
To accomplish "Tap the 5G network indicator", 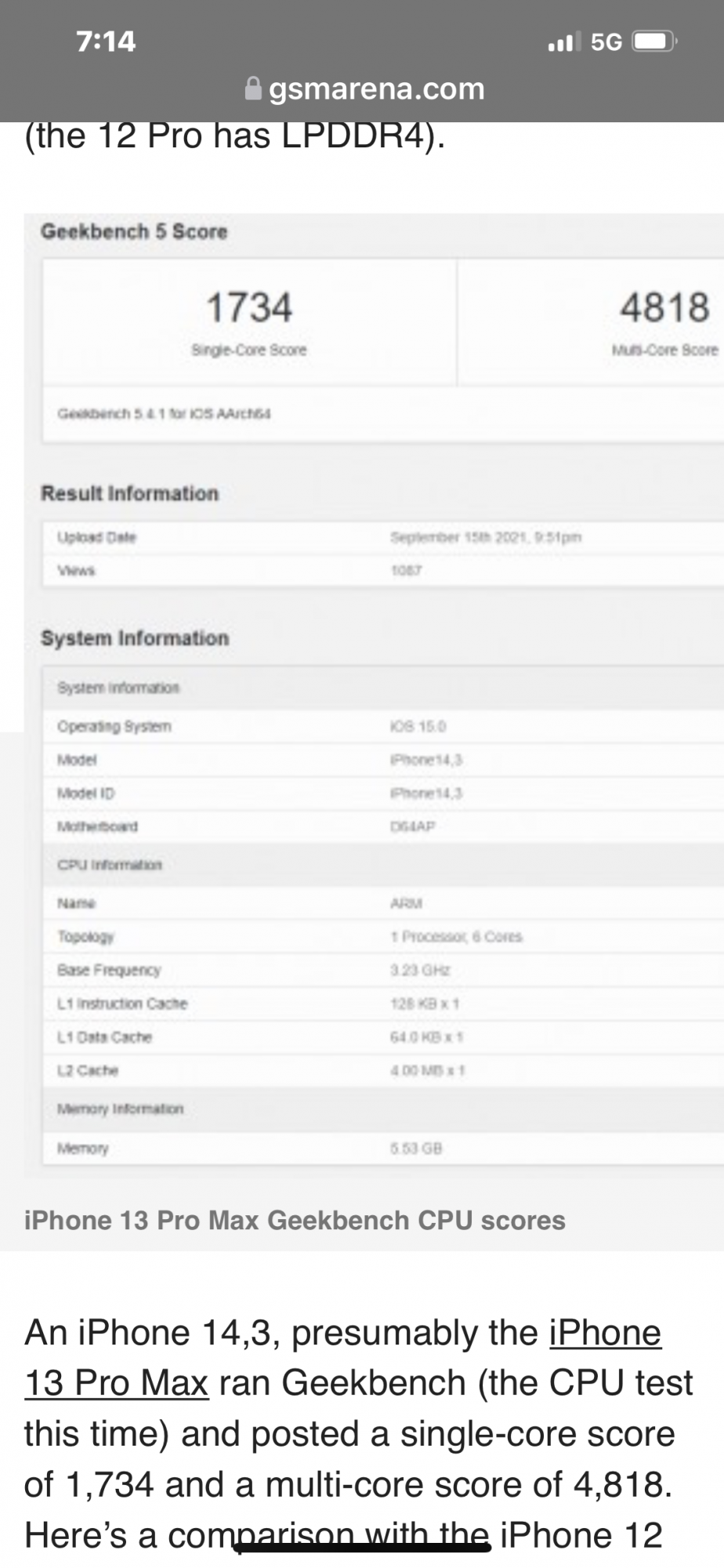I will tap(606, 42).
